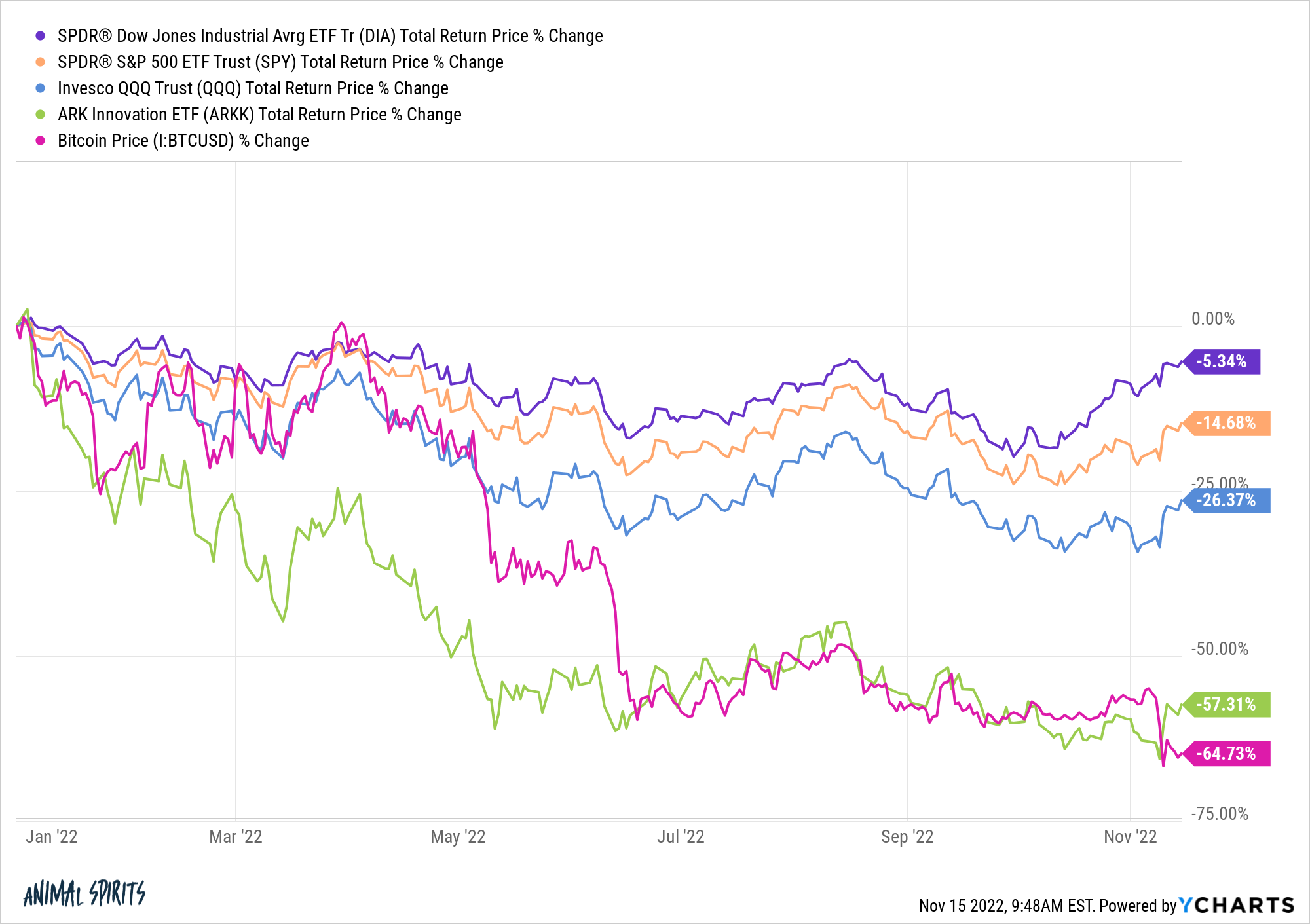Viewport: 1310px width, 924px height.
Task: Click the Sep '22 axis label
Action: (907, 837)
